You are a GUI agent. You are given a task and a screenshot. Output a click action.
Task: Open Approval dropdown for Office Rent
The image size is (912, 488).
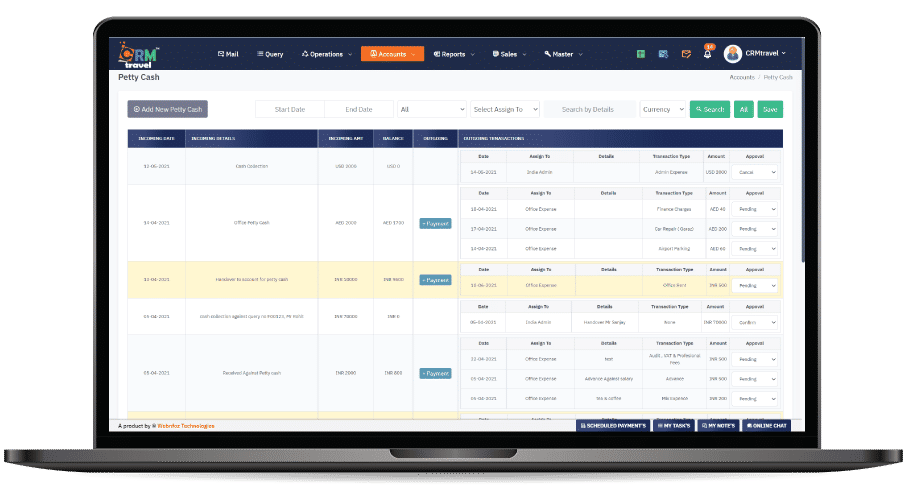coord(754,286)
